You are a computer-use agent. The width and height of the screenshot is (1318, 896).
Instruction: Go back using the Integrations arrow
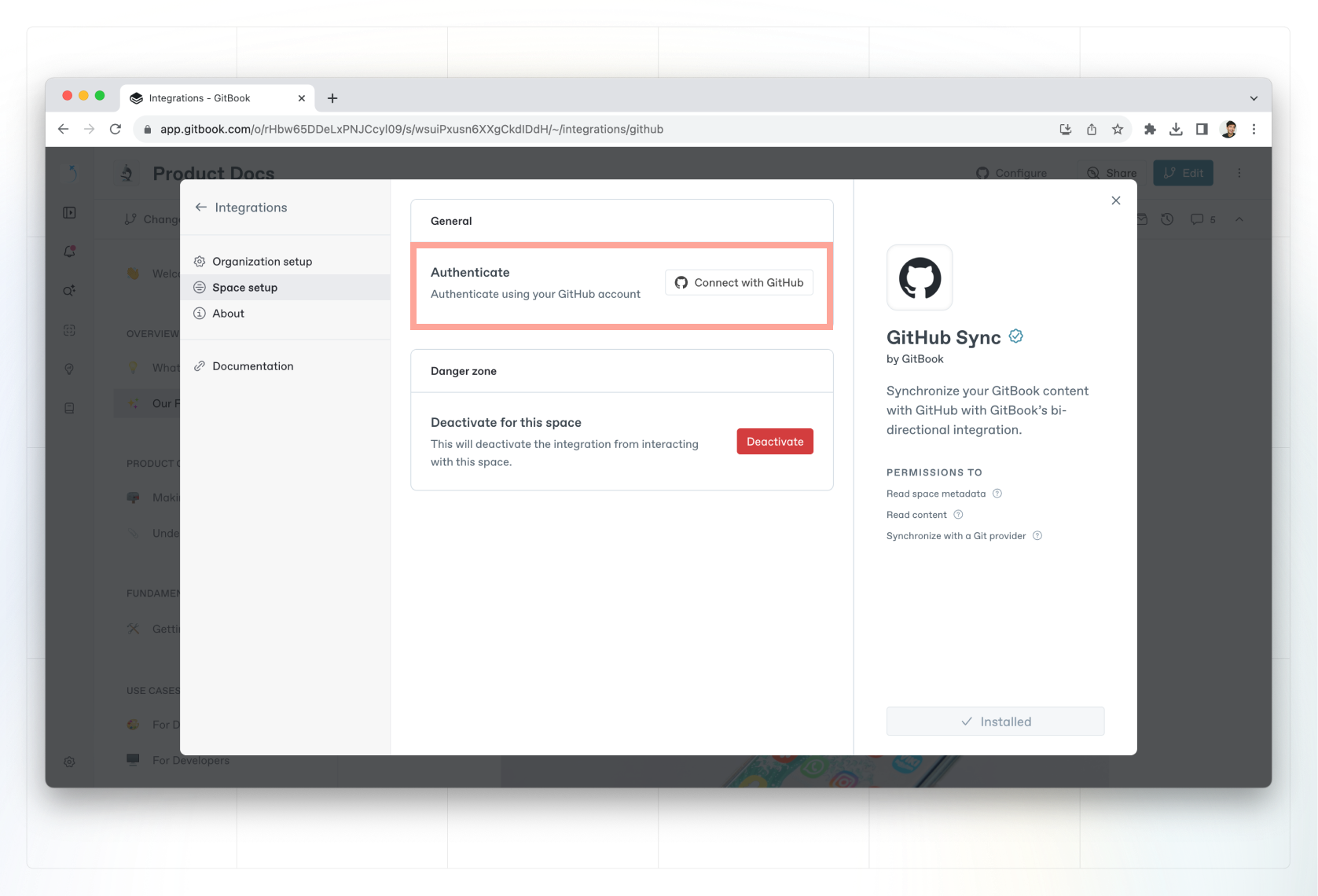point(201,207)
